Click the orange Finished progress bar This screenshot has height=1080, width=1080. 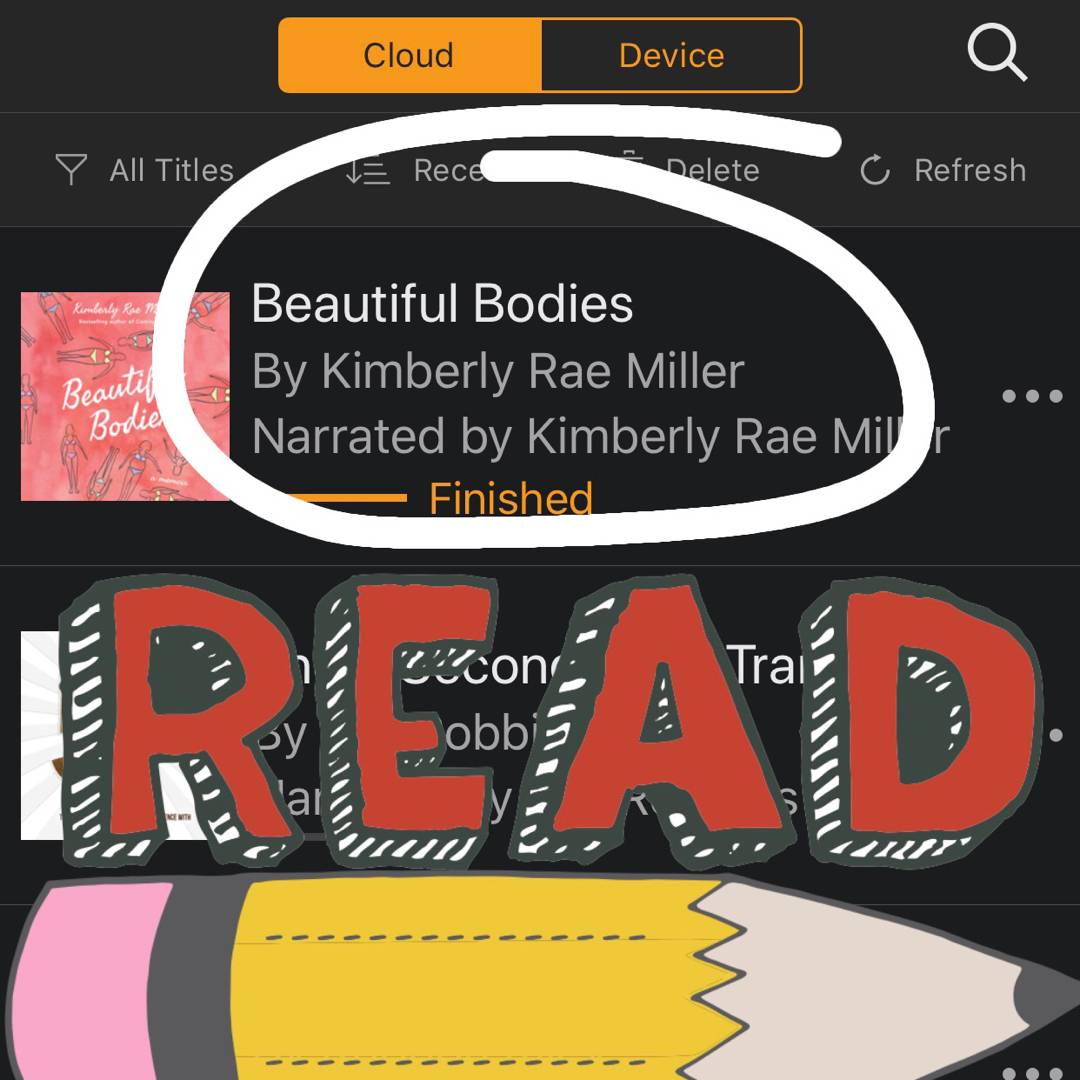click(x=347, y=497)
